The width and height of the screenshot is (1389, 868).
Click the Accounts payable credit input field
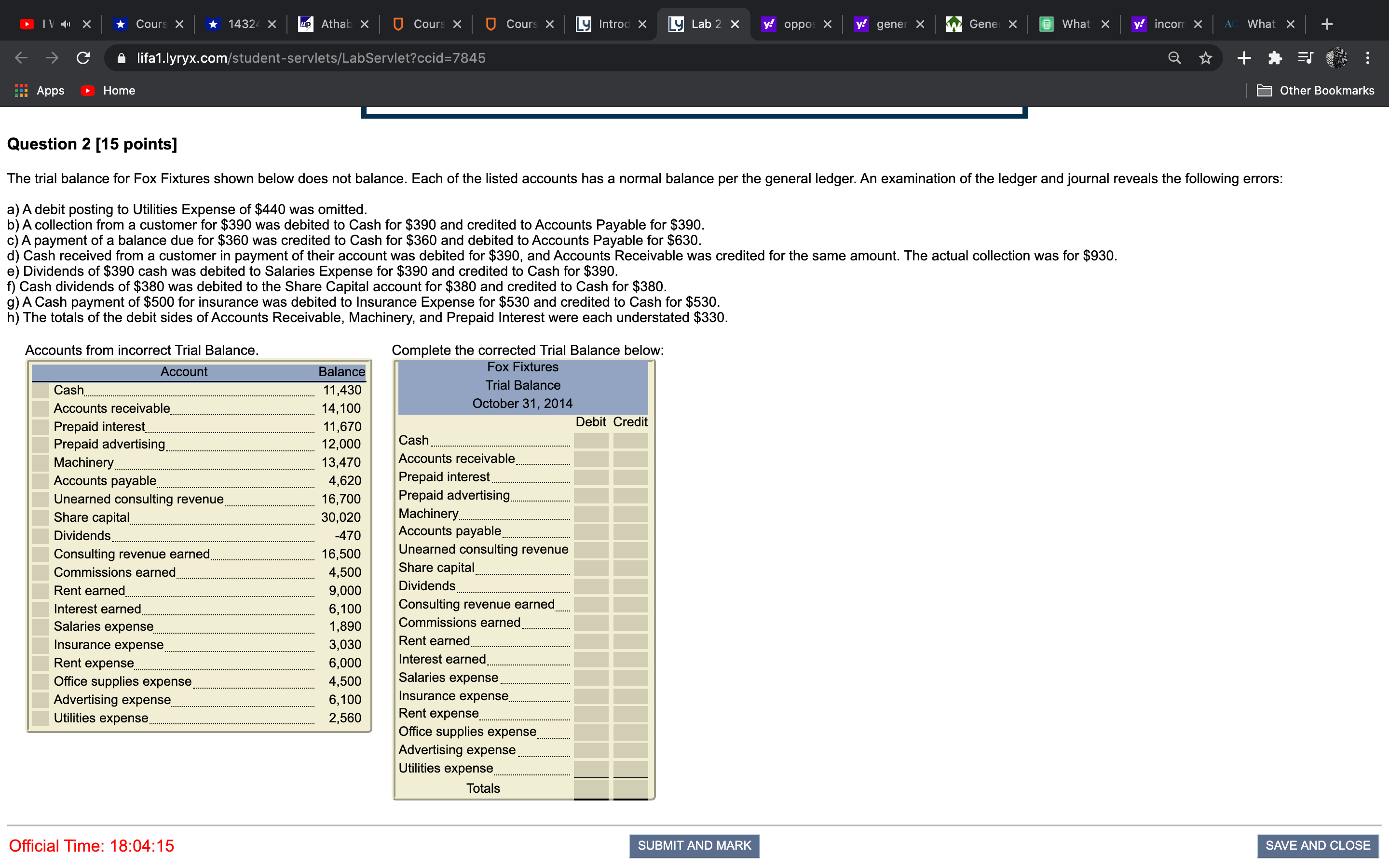tap(630, 531)
